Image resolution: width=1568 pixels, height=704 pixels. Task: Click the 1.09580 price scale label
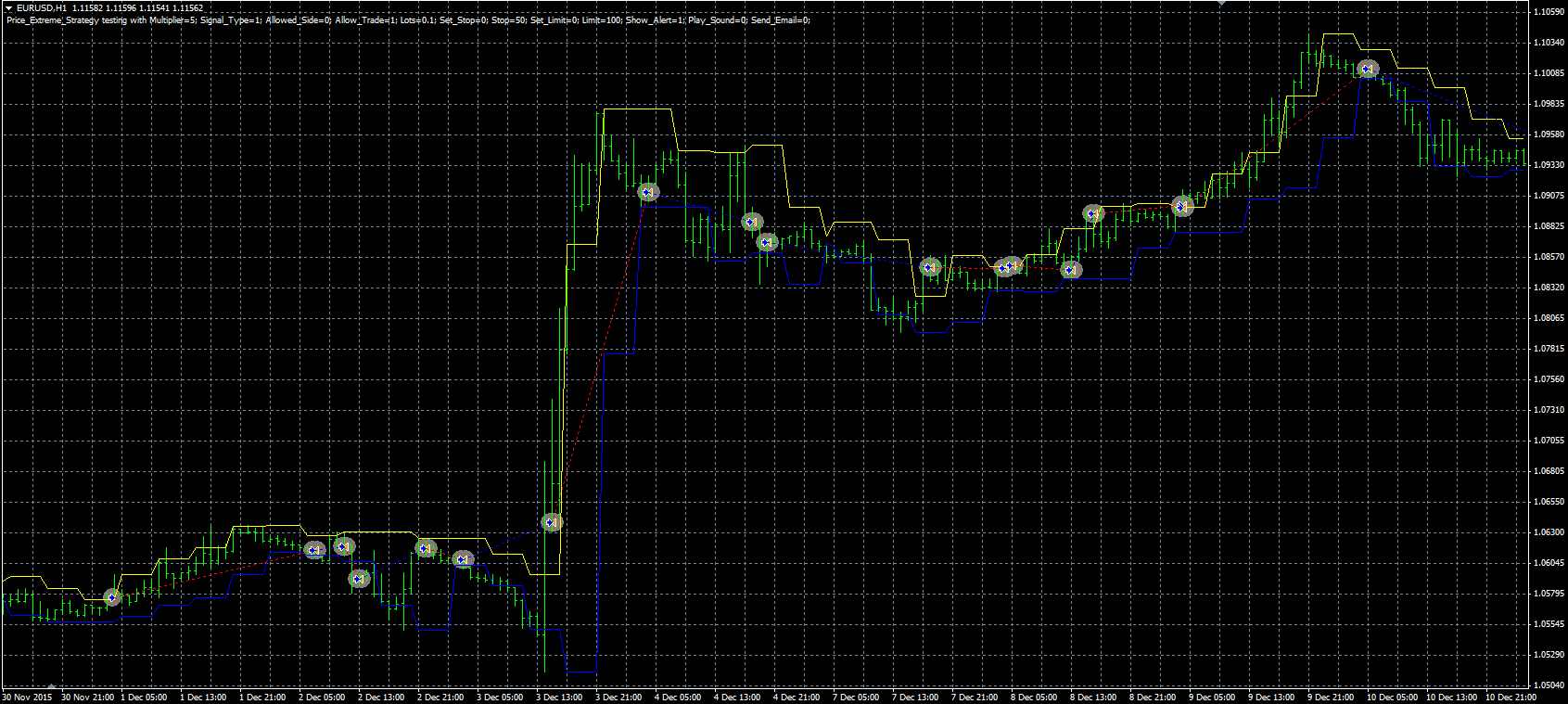click(x=1549, y=134)
